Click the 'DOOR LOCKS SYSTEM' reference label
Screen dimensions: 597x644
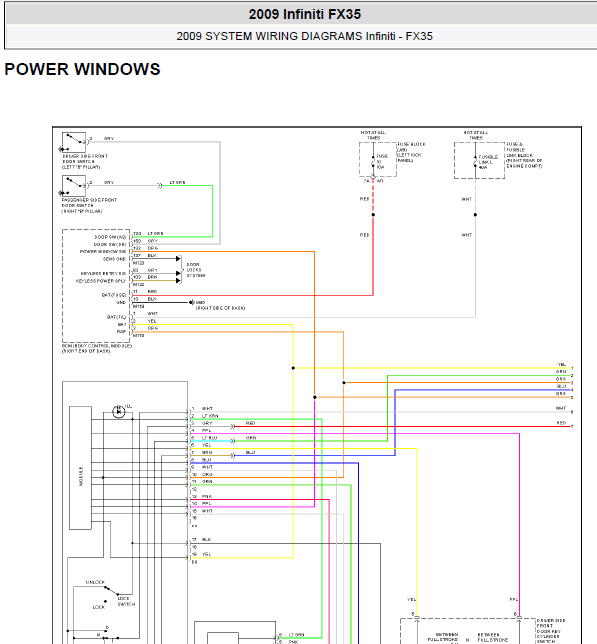tap(195, 270)
